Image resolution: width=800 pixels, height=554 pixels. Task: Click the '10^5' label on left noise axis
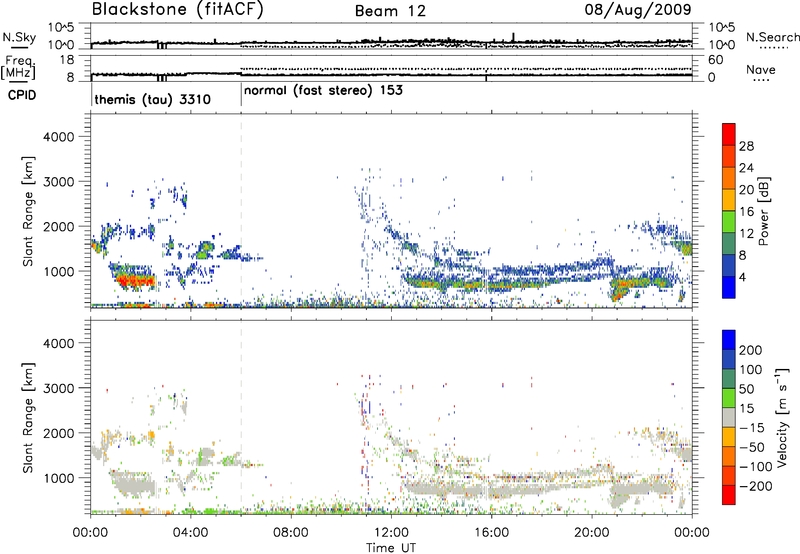pyautogui.click(x=61, y=28)
